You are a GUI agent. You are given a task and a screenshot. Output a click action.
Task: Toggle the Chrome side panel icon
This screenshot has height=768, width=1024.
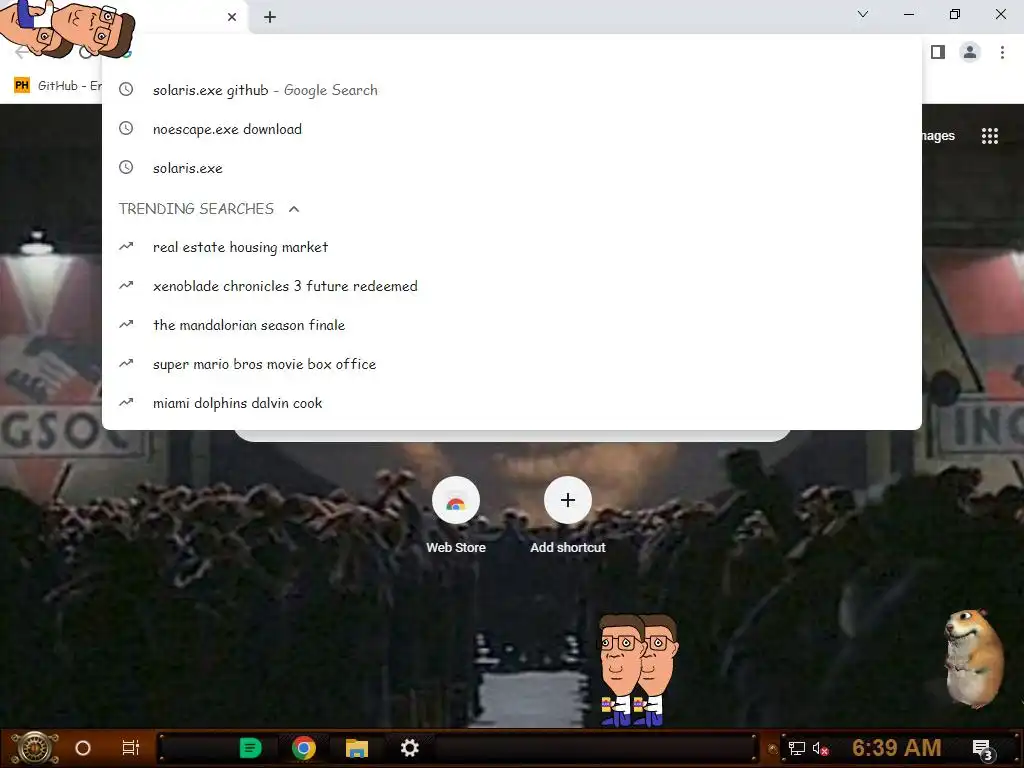(x=938, y=52)
